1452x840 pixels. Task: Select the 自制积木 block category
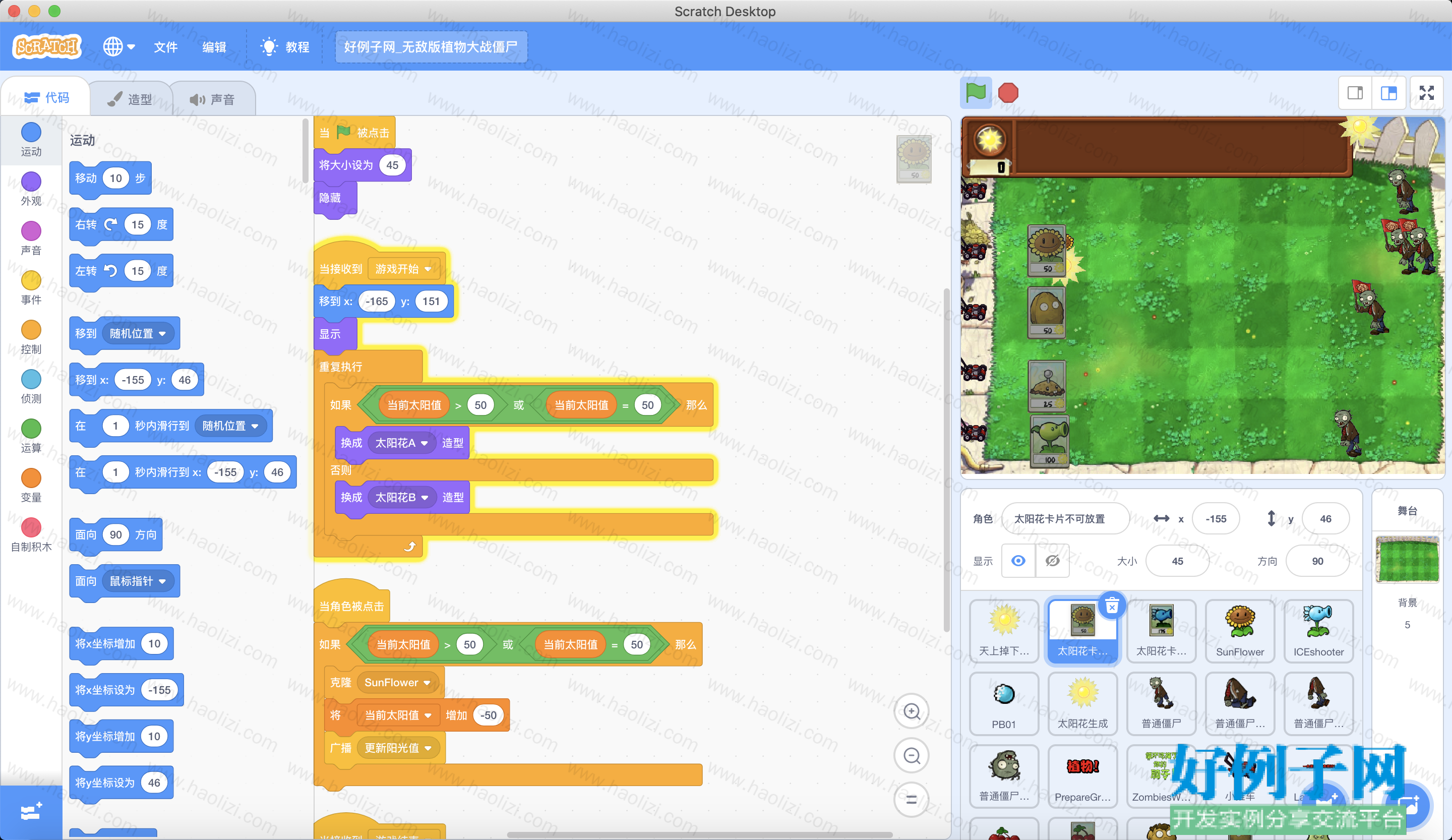[31, 536]
